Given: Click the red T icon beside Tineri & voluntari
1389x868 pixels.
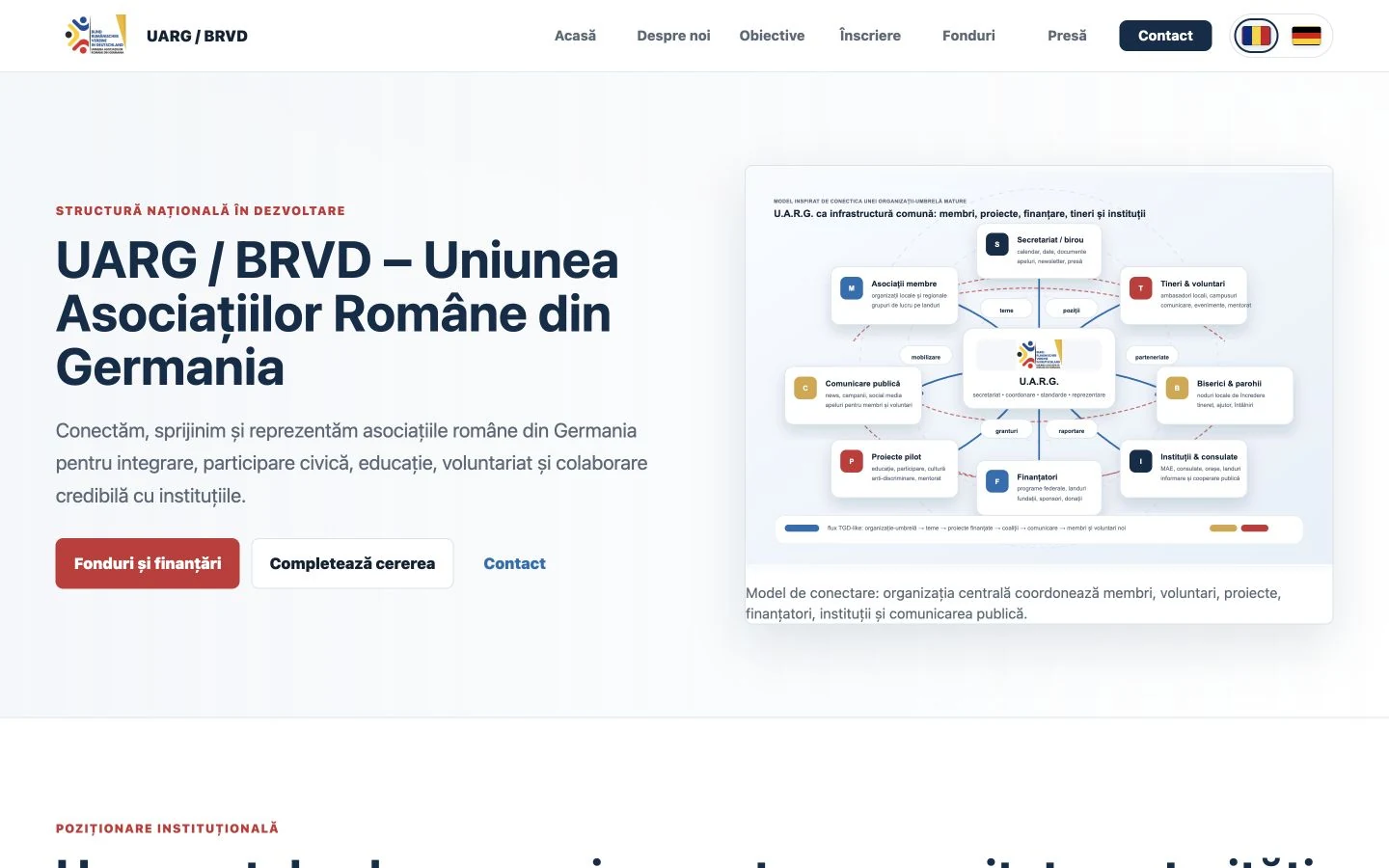Looking at the screenshot, I should (1141, 288).
